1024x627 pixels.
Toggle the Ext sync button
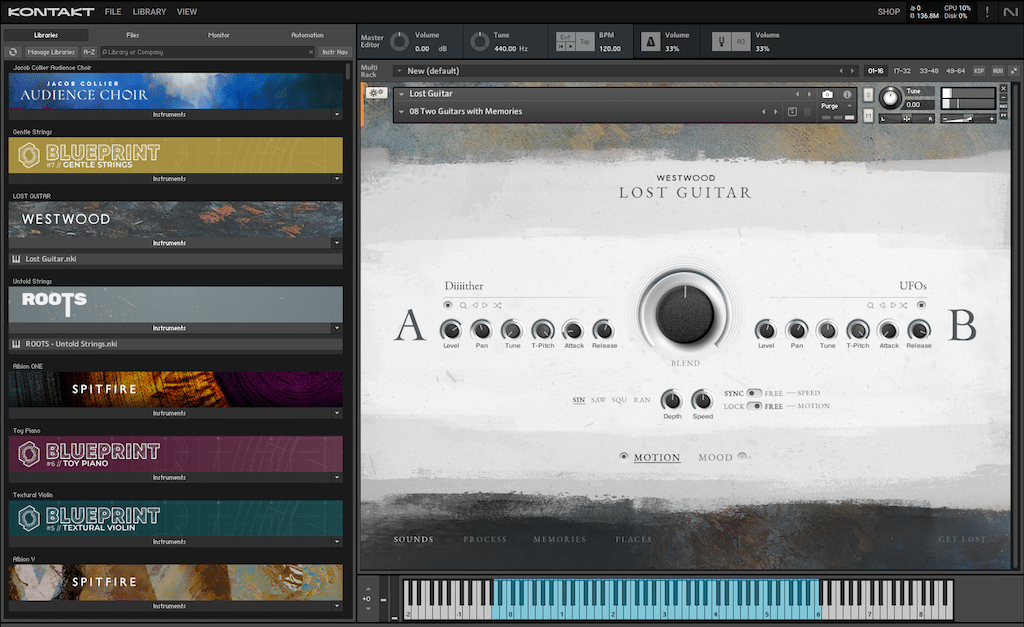click(566, 37)
